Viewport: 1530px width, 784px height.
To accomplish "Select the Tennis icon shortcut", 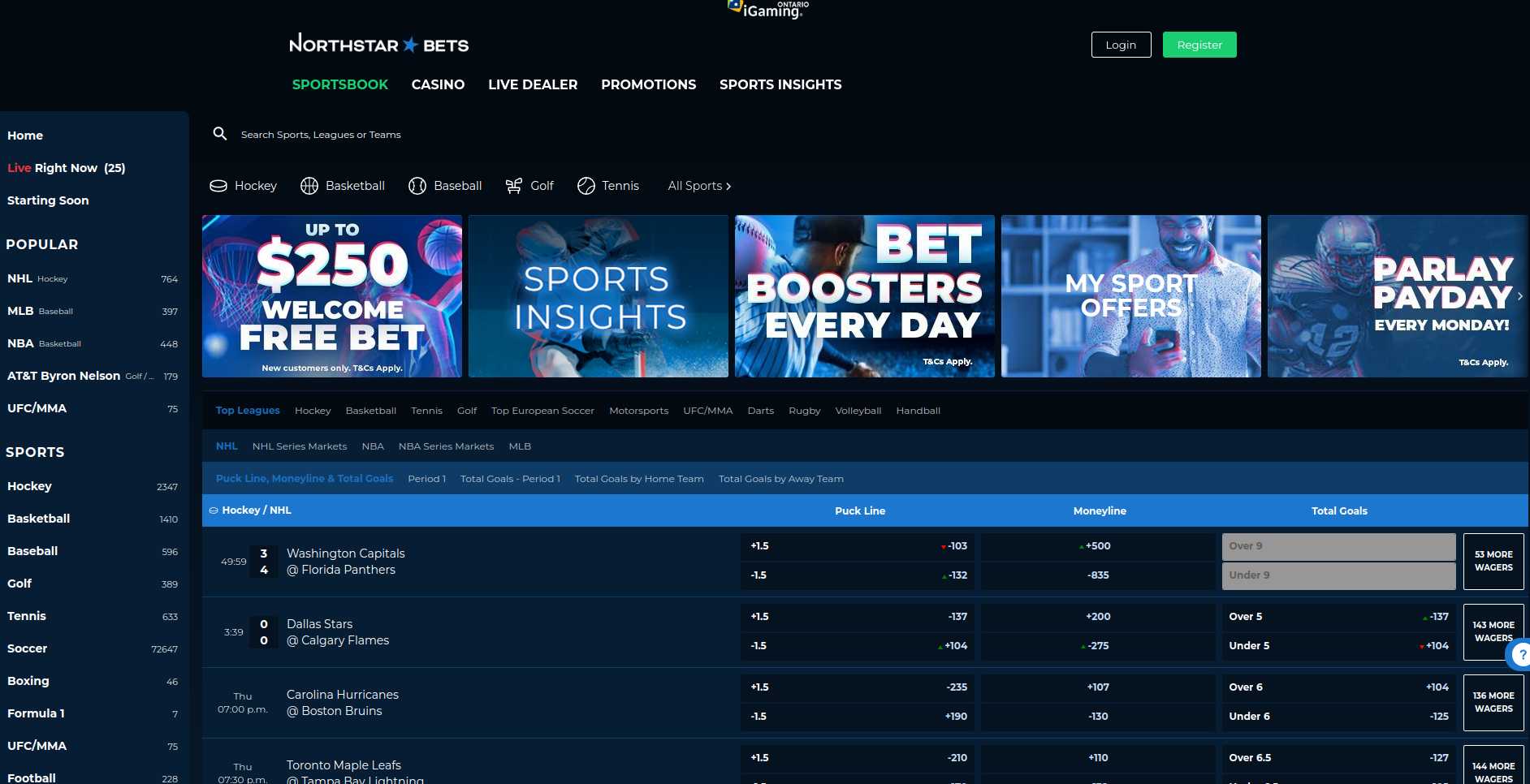I will coord(586,186).
